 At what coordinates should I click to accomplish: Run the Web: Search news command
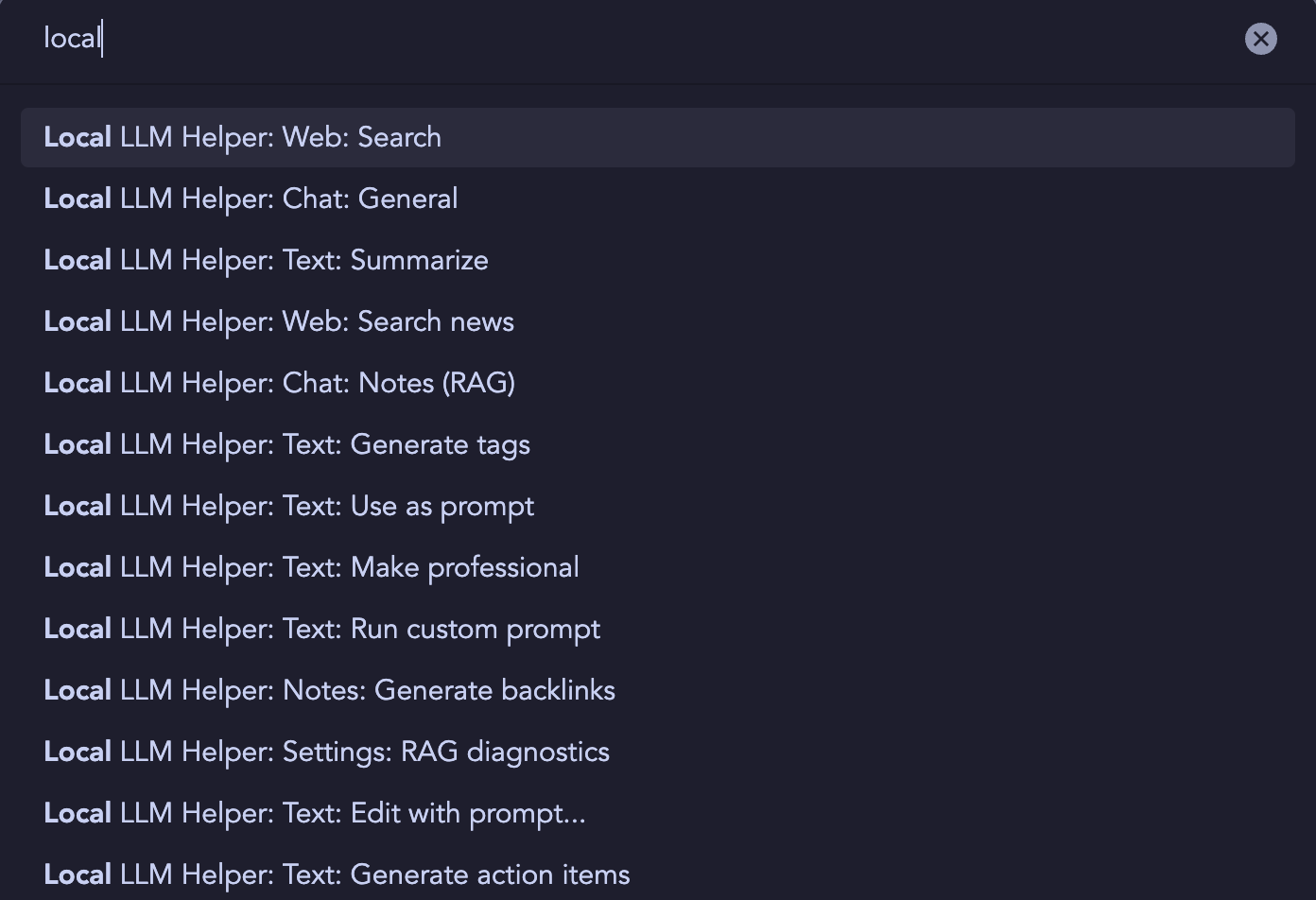point(279,322)
